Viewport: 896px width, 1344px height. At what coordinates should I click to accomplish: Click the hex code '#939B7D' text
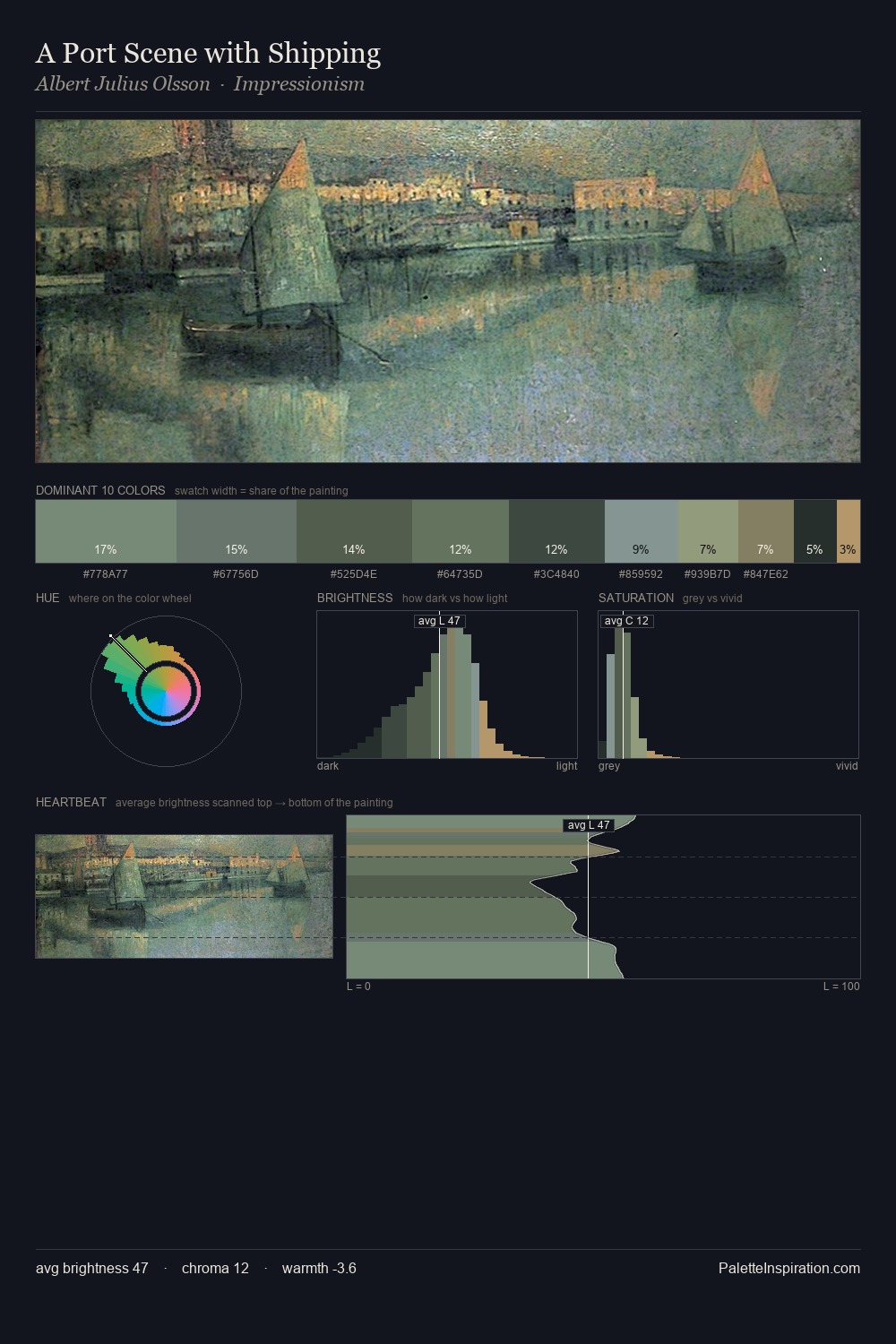pyautogui.click(x=708, y=574)
